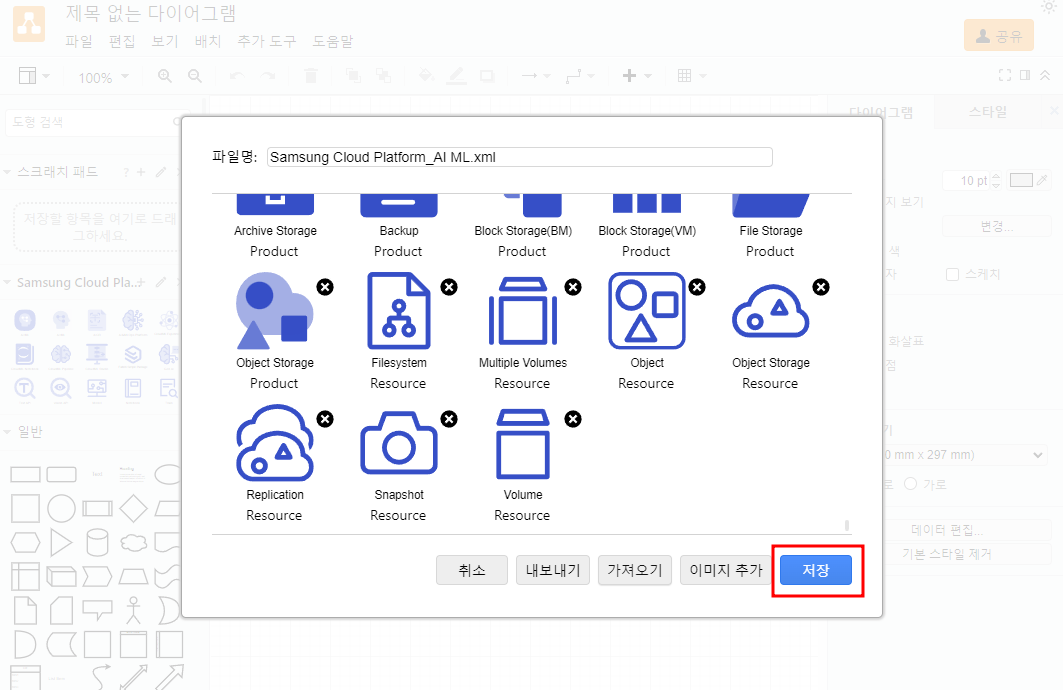Click the delete trash icon in toolbar

coord(311,76)
